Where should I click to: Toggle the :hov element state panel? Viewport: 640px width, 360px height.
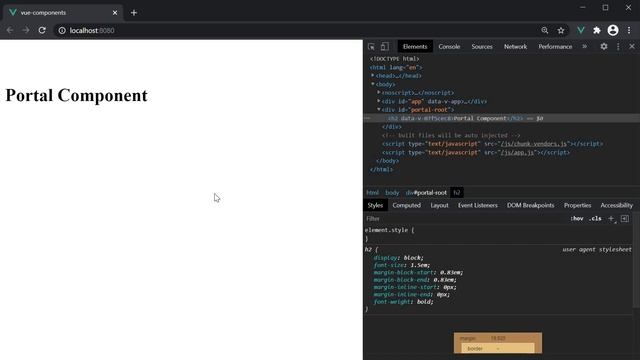pos(577,219)
